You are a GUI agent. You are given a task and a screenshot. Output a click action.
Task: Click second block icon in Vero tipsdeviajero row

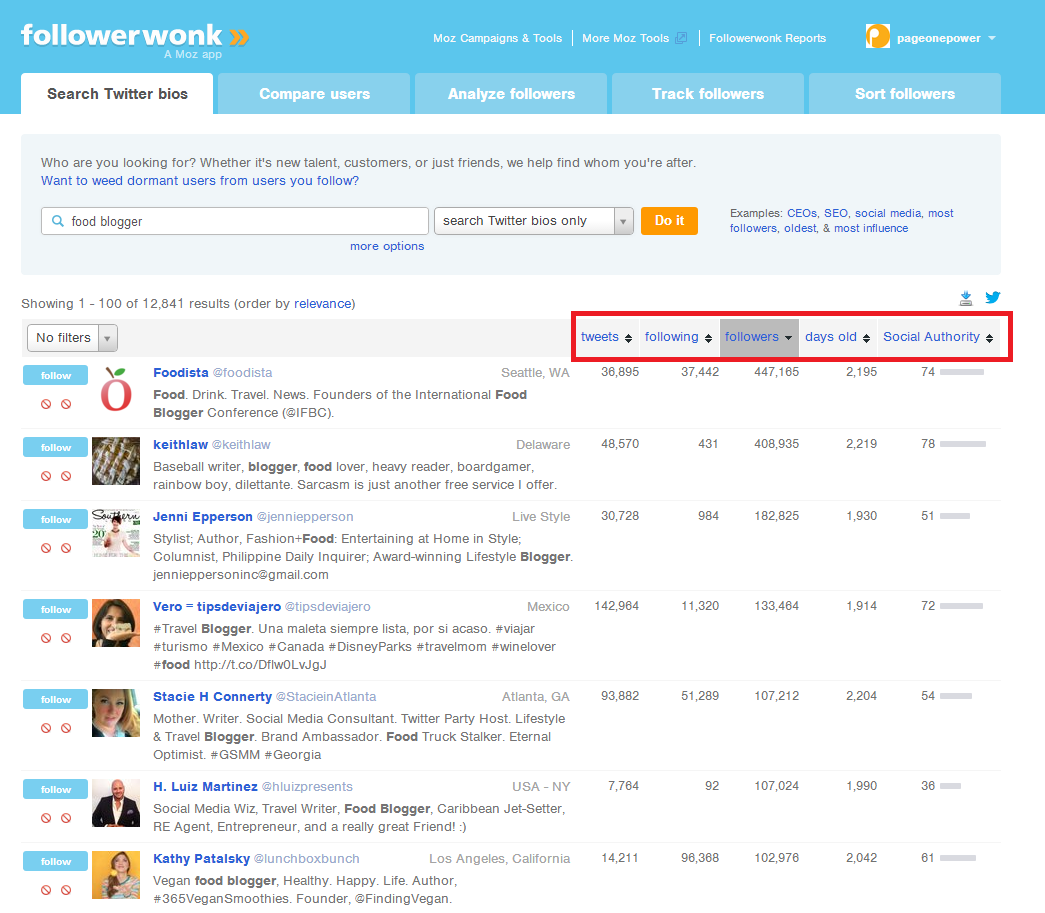tap(66, 638)
